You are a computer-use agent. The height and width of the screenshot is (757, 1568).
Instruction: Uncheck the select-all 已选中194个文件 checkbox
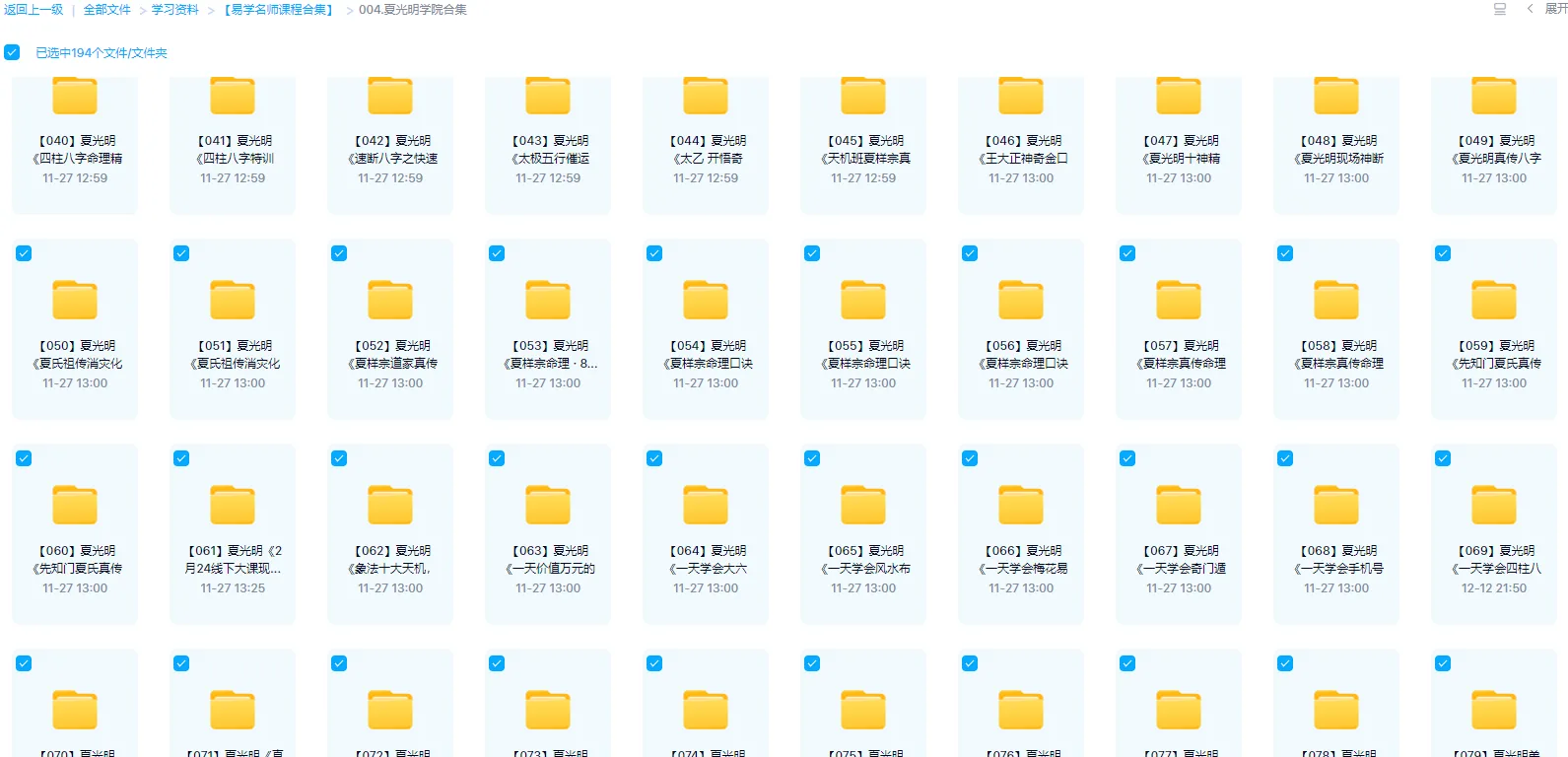[x=12, y=52]
